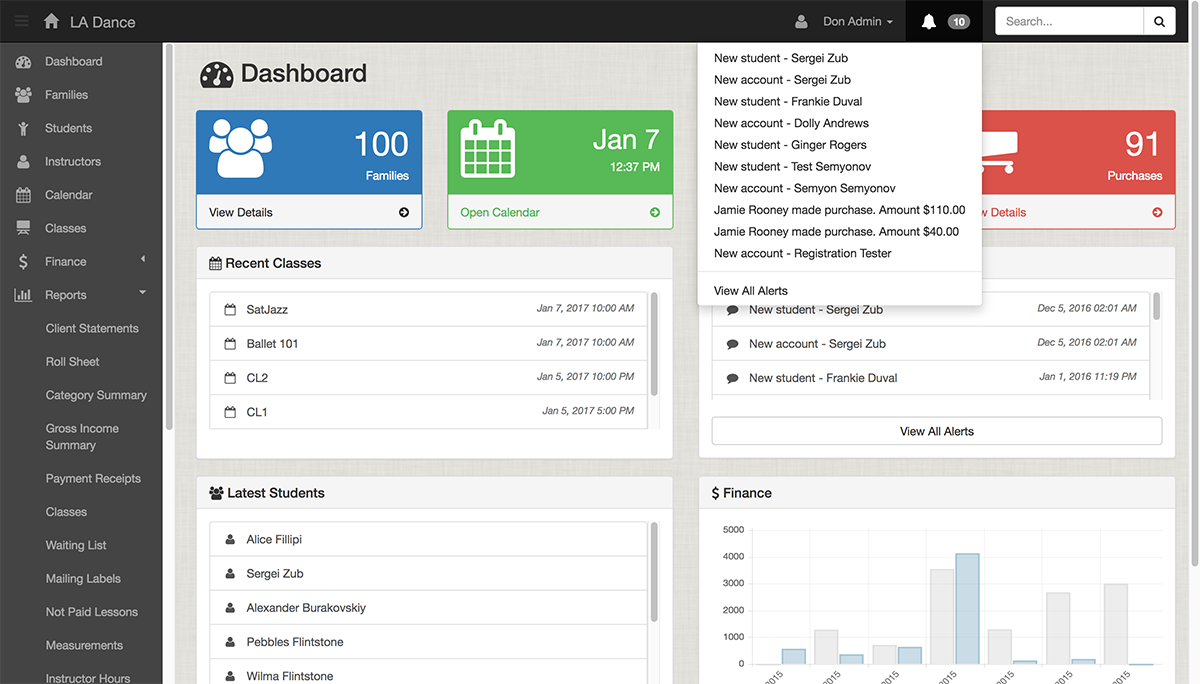Select 'New account - Dolly Andrews' alert
1200x684 pixels.
coord(791,123)
